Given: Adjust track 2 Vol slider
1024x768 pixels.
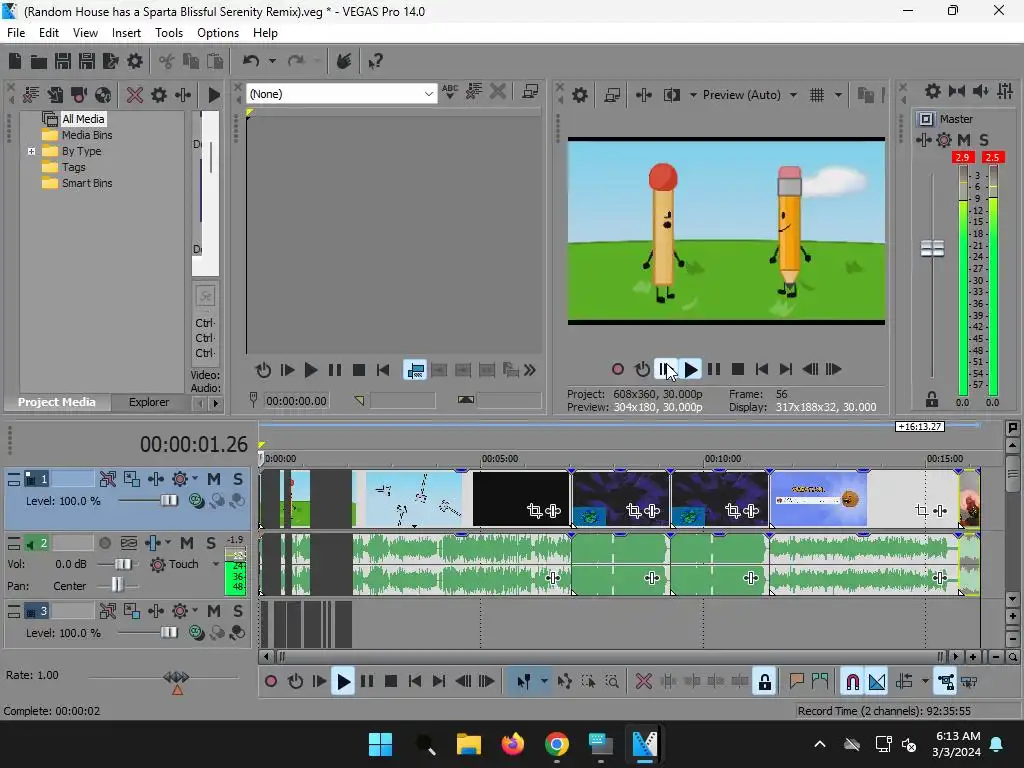Looking at the screenshot, I should click(122, 564).
